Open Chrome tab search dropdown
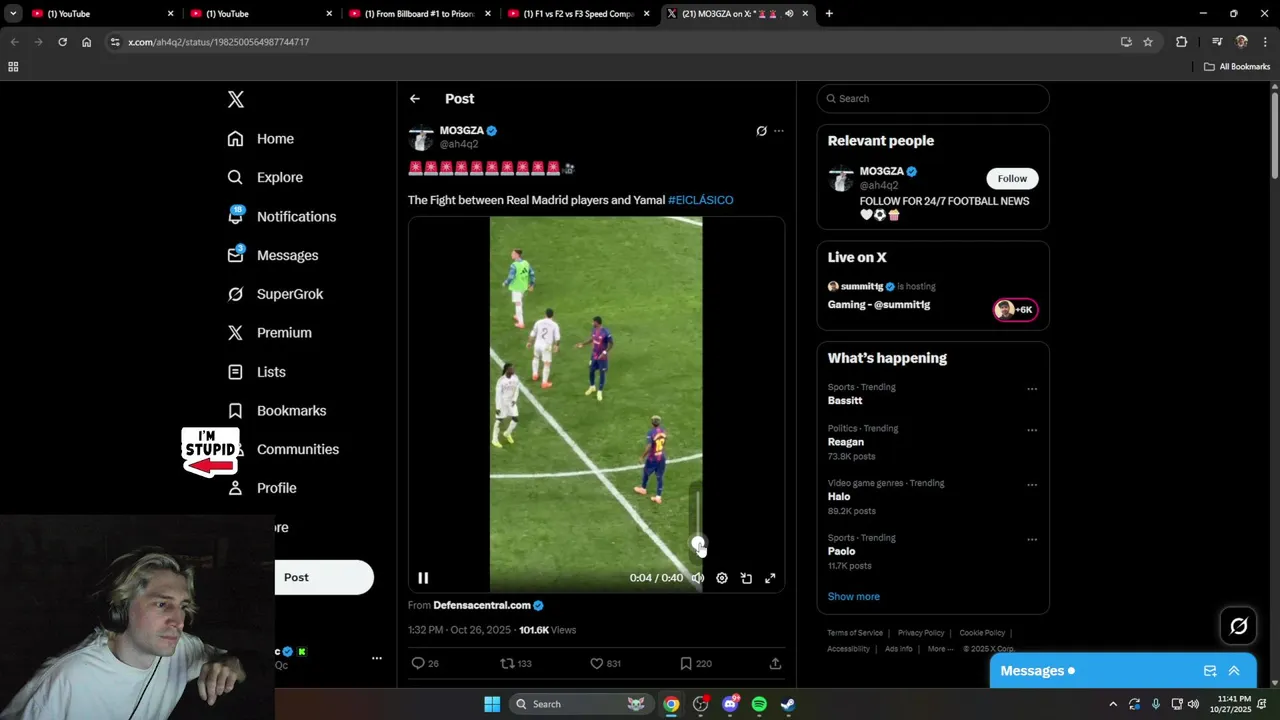This screenshot has height=720, width=1280. pyautogui.click(x=13, y=13)
